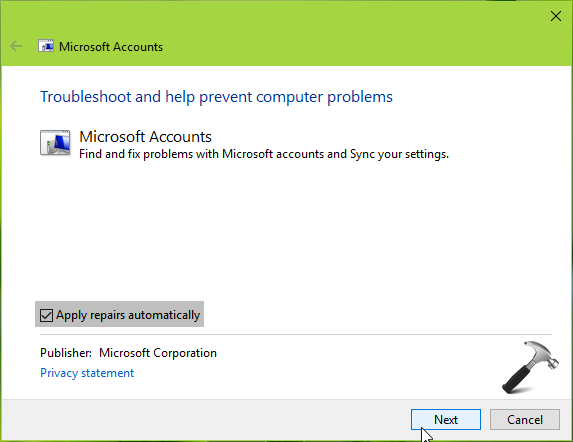Click the 'Find and fix problems' description text
This screenshot has height=442, width=573.
[264, 154]
